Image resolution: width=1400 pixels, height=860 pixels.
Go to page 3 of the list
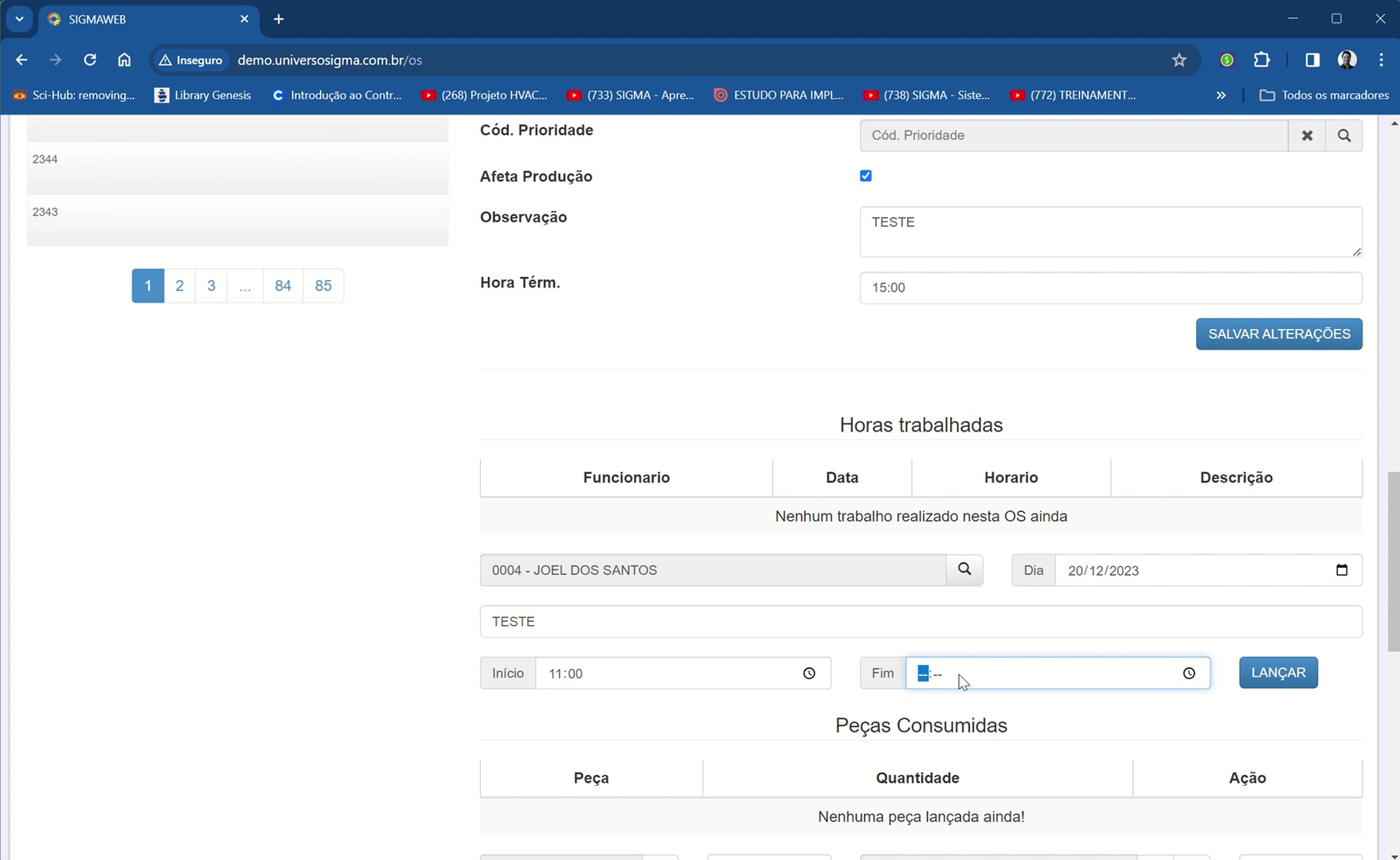point(211,286)
